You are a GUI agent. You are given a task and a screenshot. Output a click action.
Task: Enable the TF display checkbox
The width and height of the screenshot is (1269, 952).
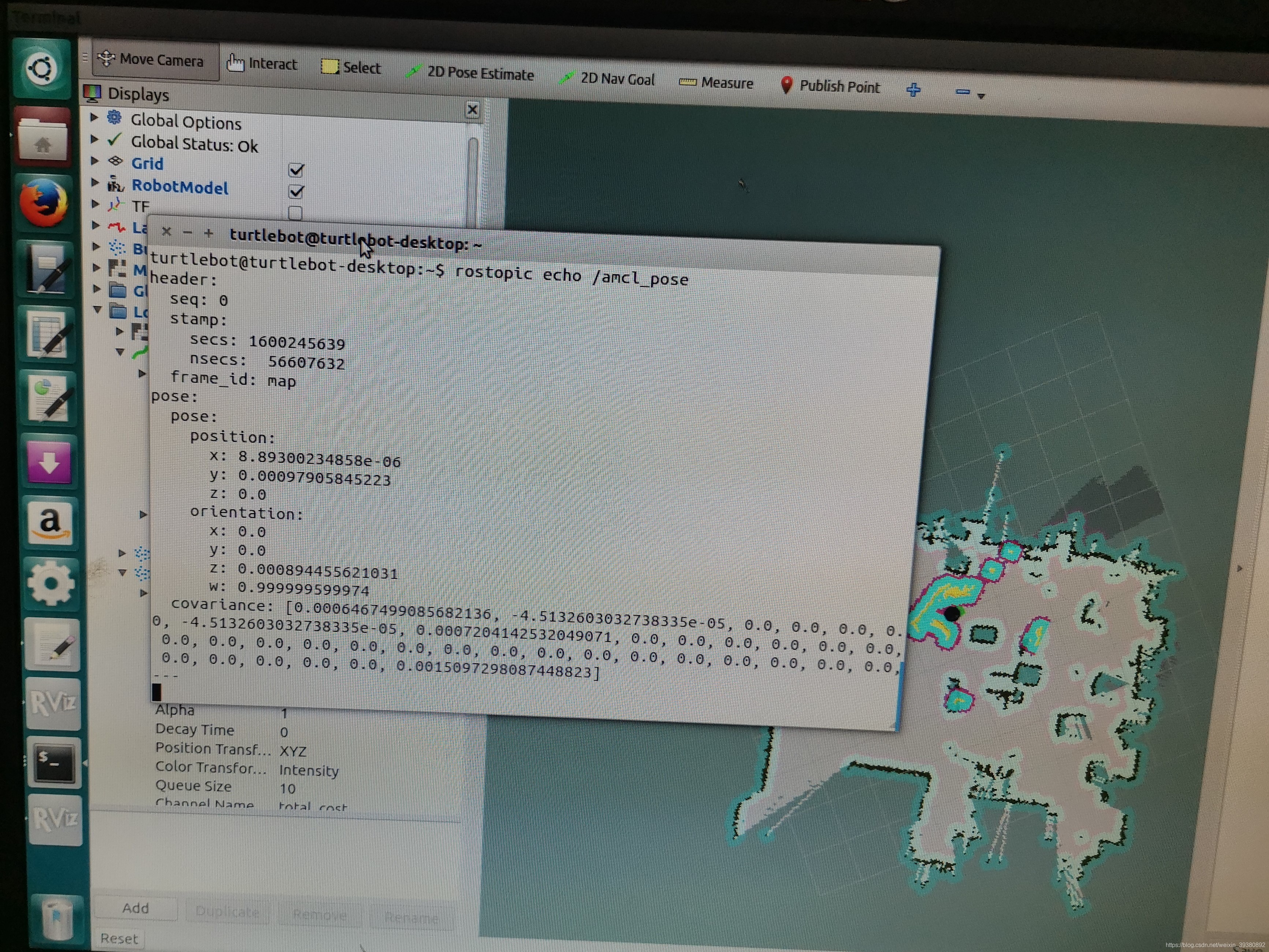point(295,213)
